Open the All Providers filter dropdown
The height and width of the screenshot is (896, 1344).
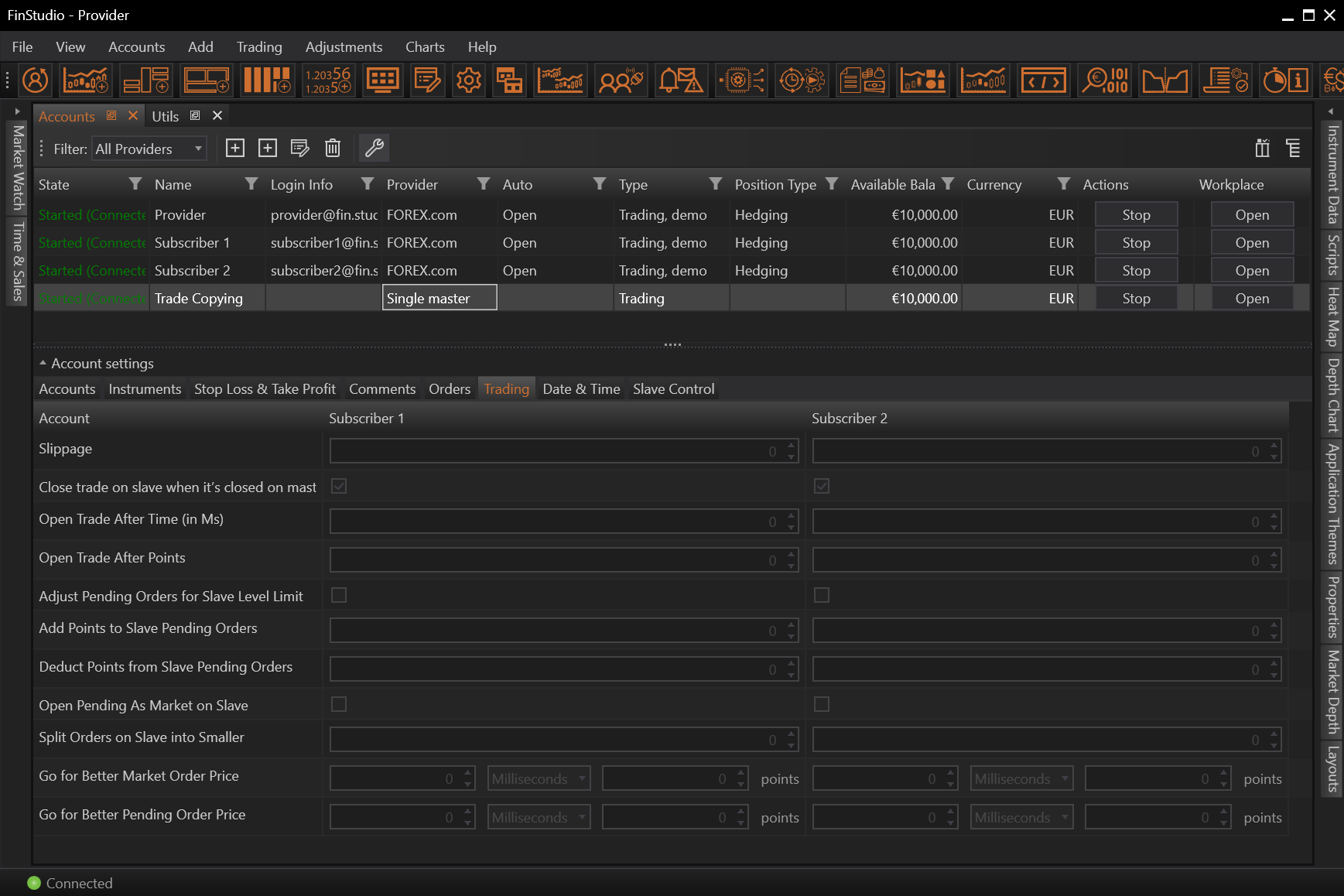coord(150,149)
